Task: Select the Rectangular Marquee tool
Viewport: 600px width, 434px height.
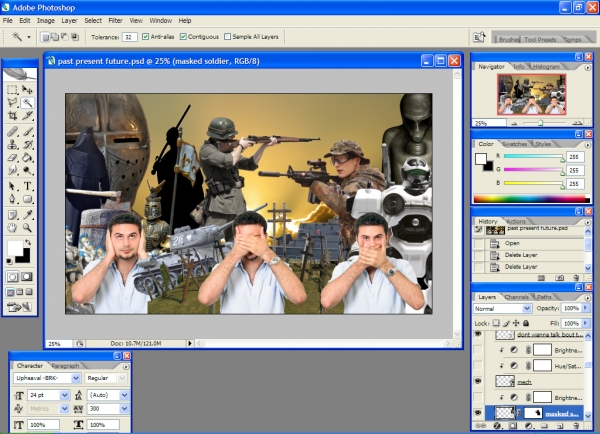Action: [12, 90]
